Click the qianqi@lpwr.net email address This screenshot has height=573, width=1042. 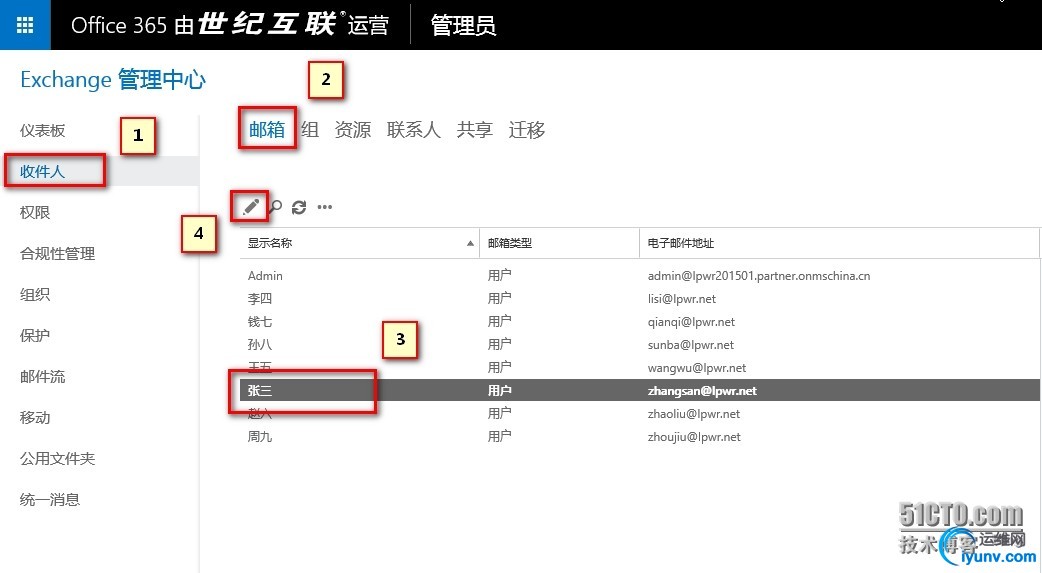(691, 322)
